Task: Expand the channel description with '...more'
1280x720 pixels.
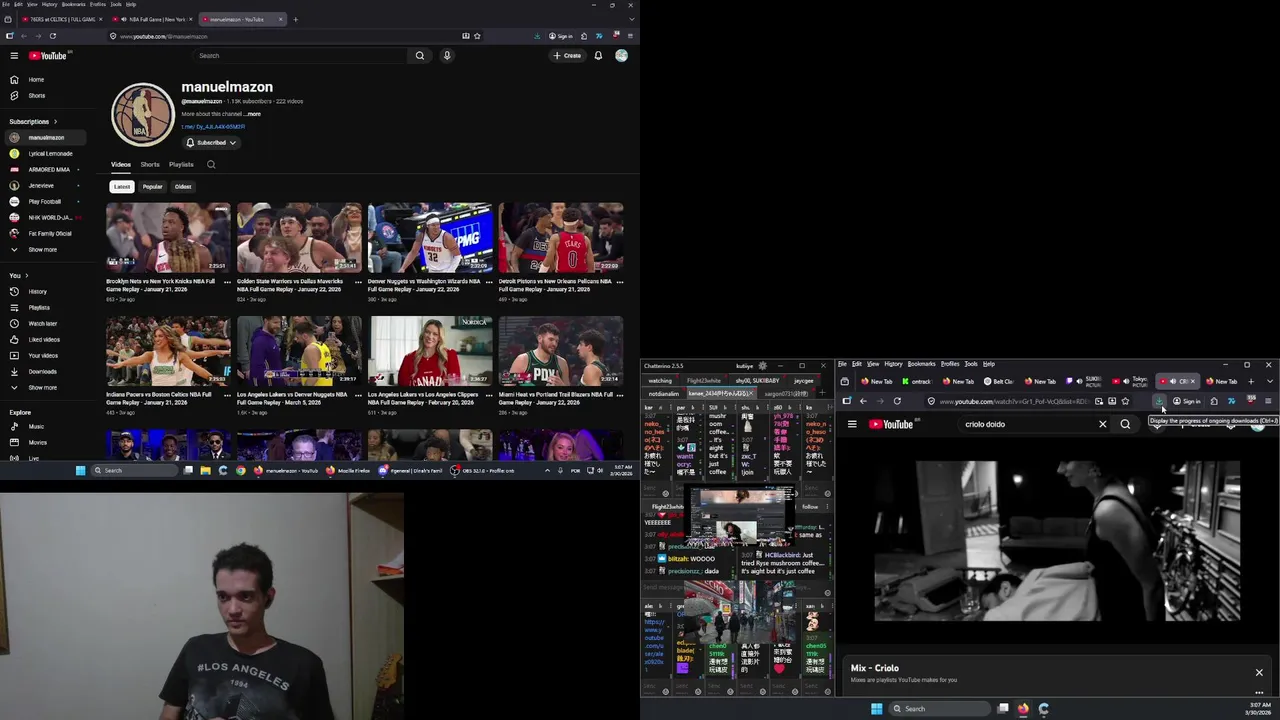Action: 253,114
